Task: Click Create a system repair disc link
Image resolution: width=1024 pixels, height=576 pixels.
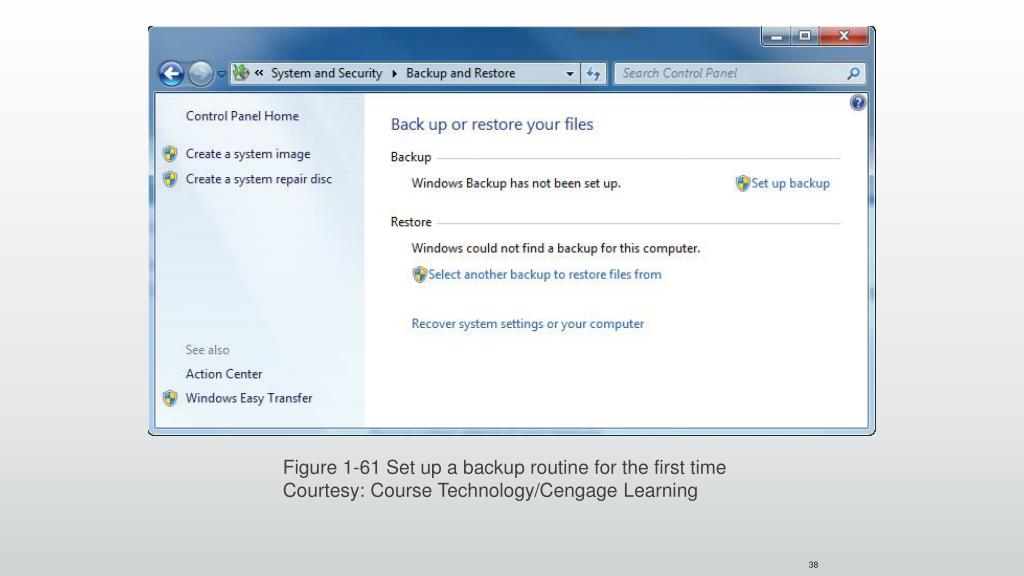Action: (x=259, y=179)
